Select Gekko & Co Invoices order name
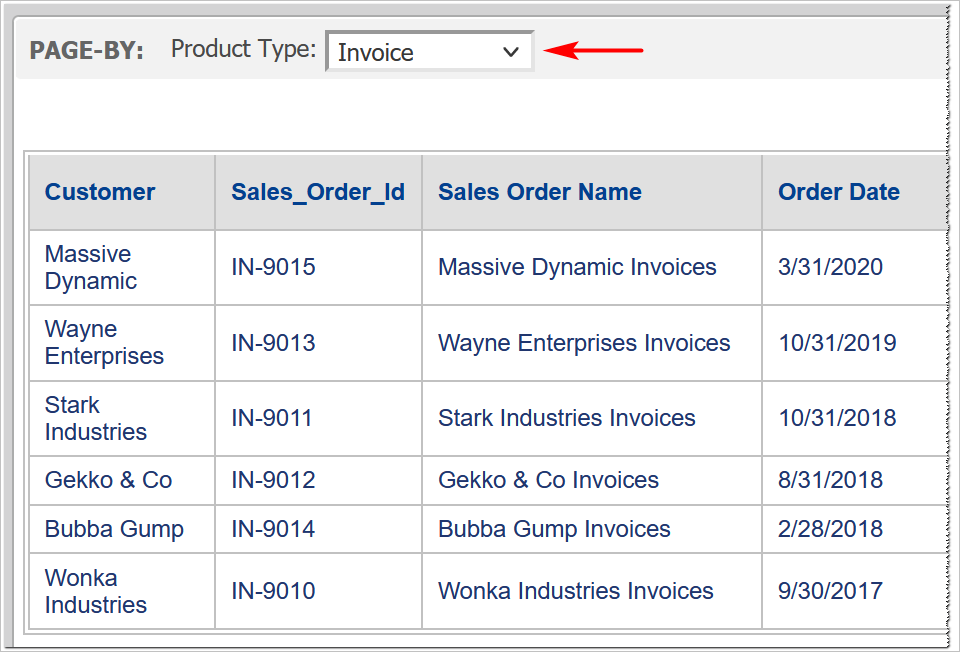Screen dimensions: 960x652 [548, 480]
